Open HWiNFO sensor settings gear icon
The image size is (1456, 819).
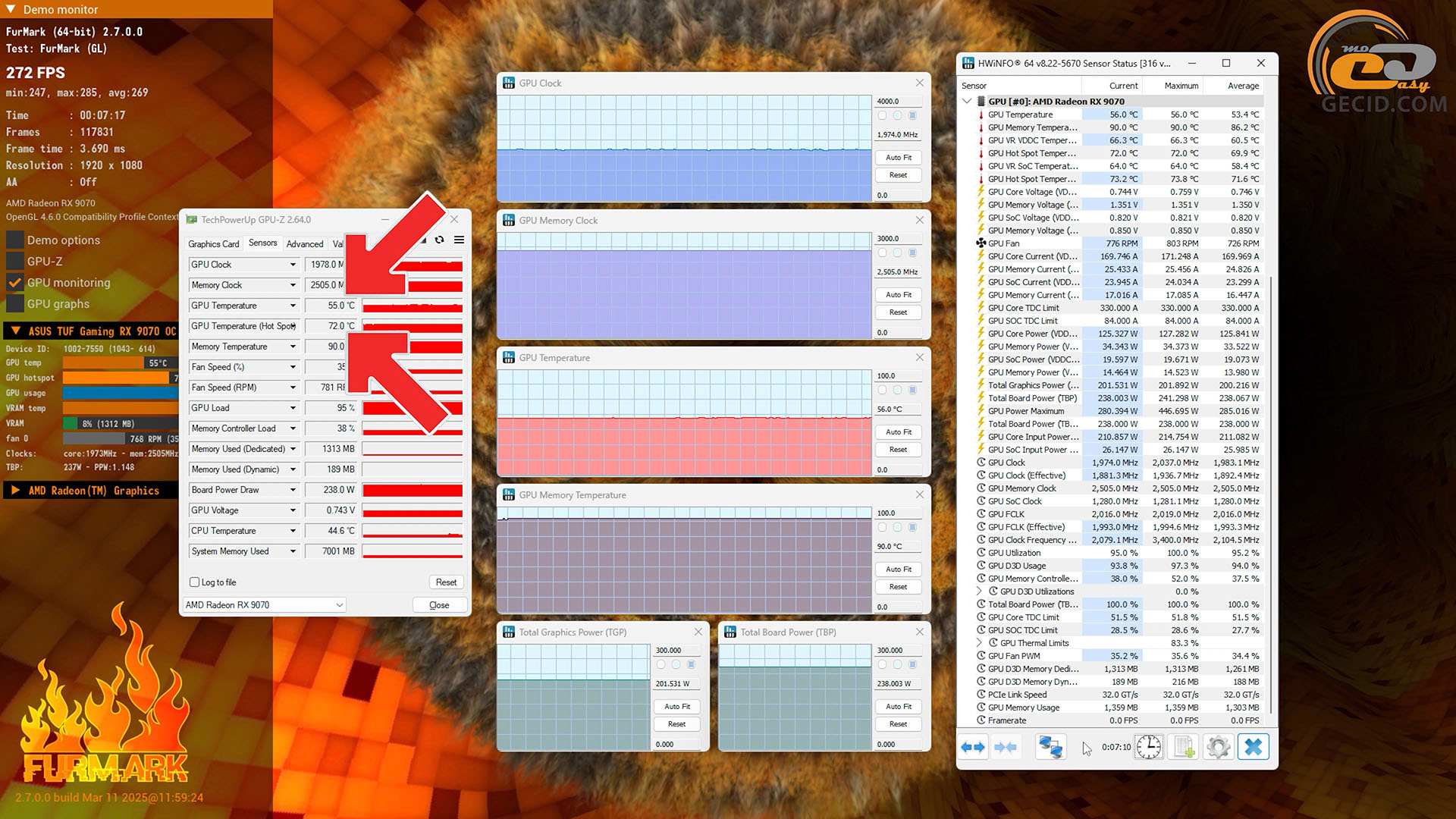pyautogui.click(x=1219, y=747)
